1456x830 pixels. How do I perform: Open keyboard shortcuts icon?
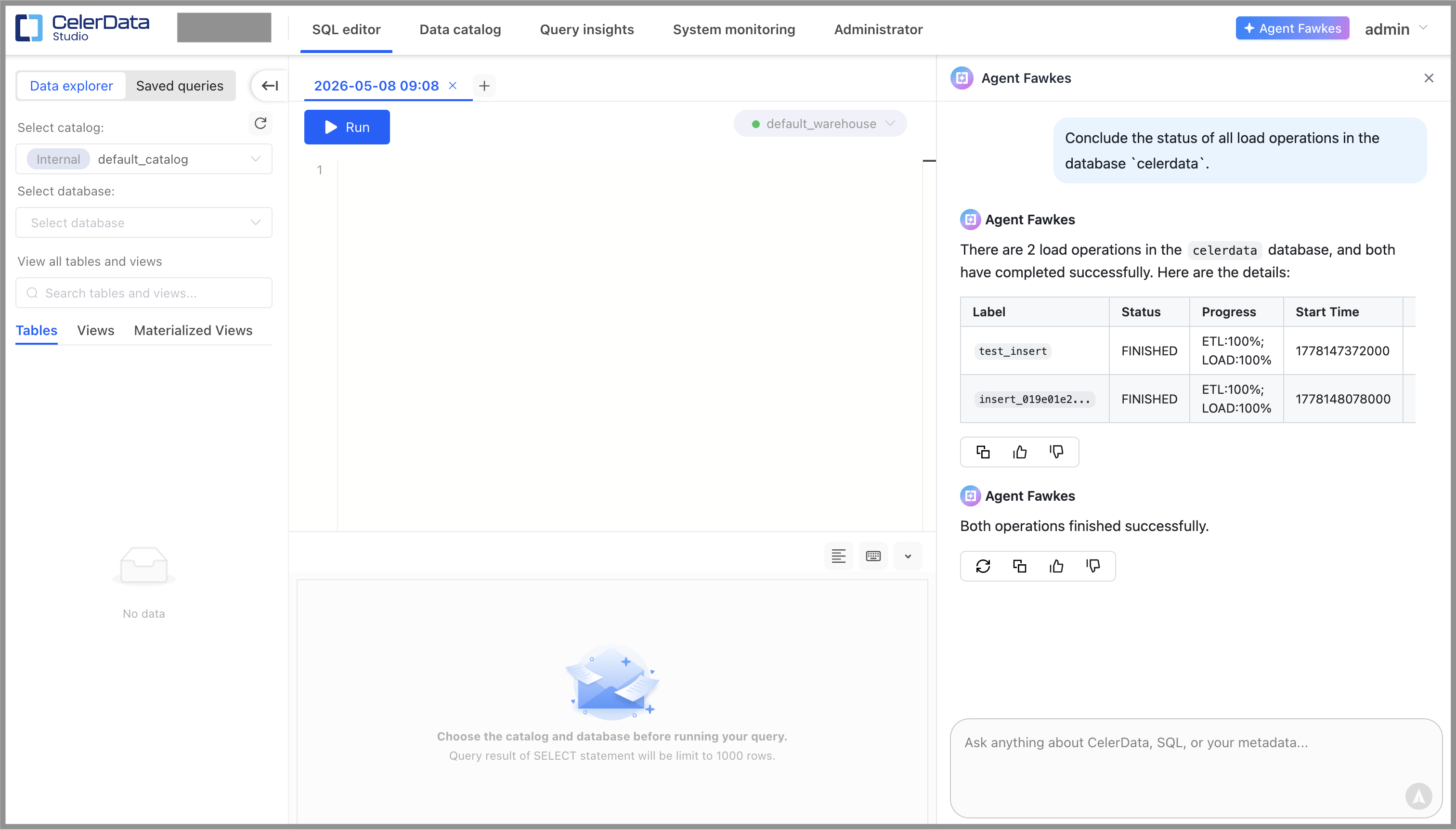873,556
